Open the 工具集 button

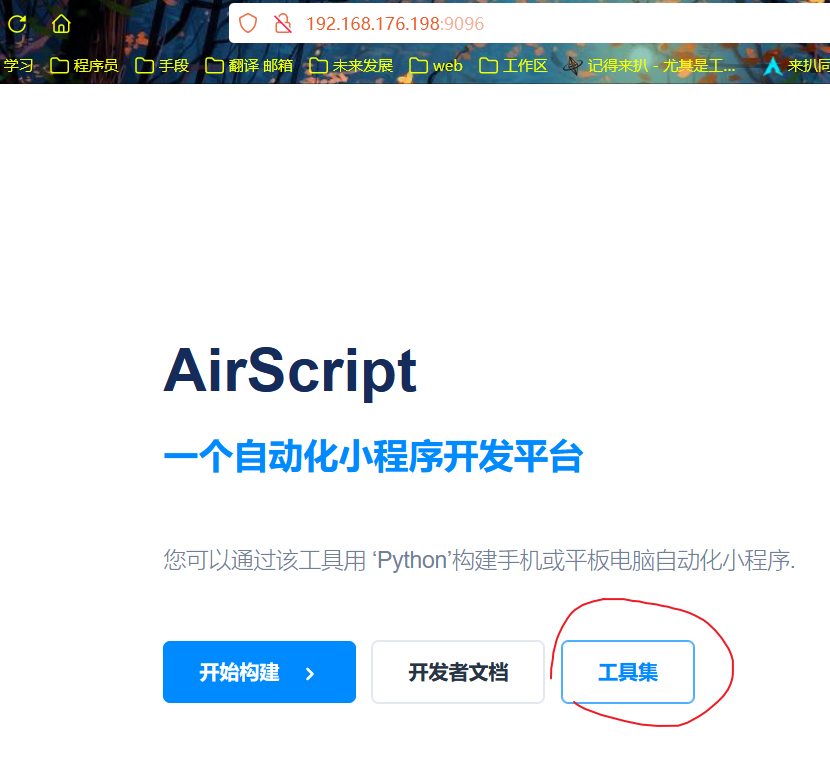click(x=628, y=672)
